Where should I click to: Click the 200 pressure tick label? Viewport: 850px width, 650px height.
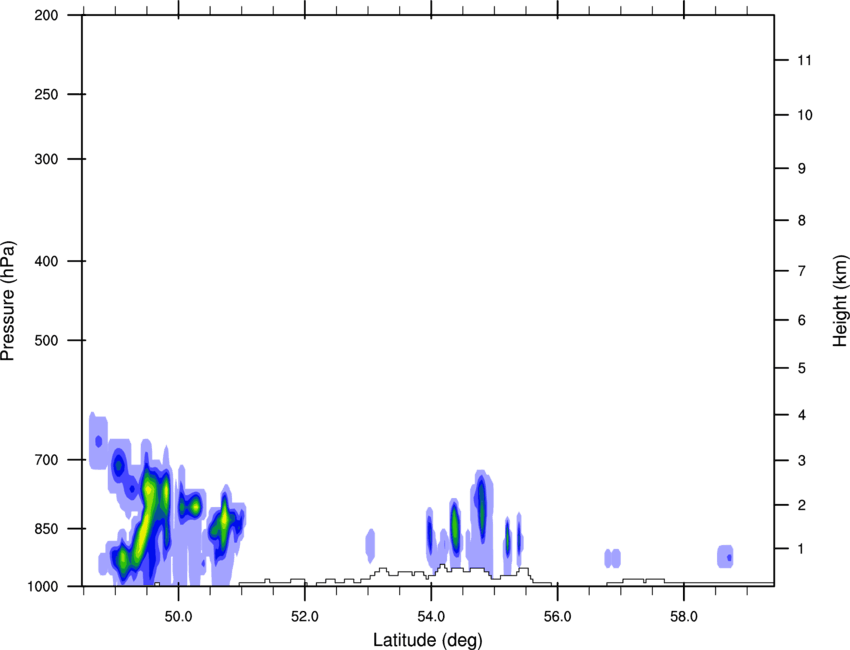click(x=47, y=15)
